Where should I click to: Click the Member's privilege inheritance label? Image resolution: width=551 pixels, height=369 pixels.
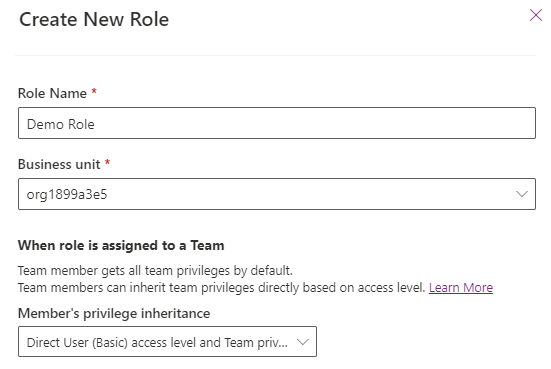pyautogui.click(x=114, y=313)
